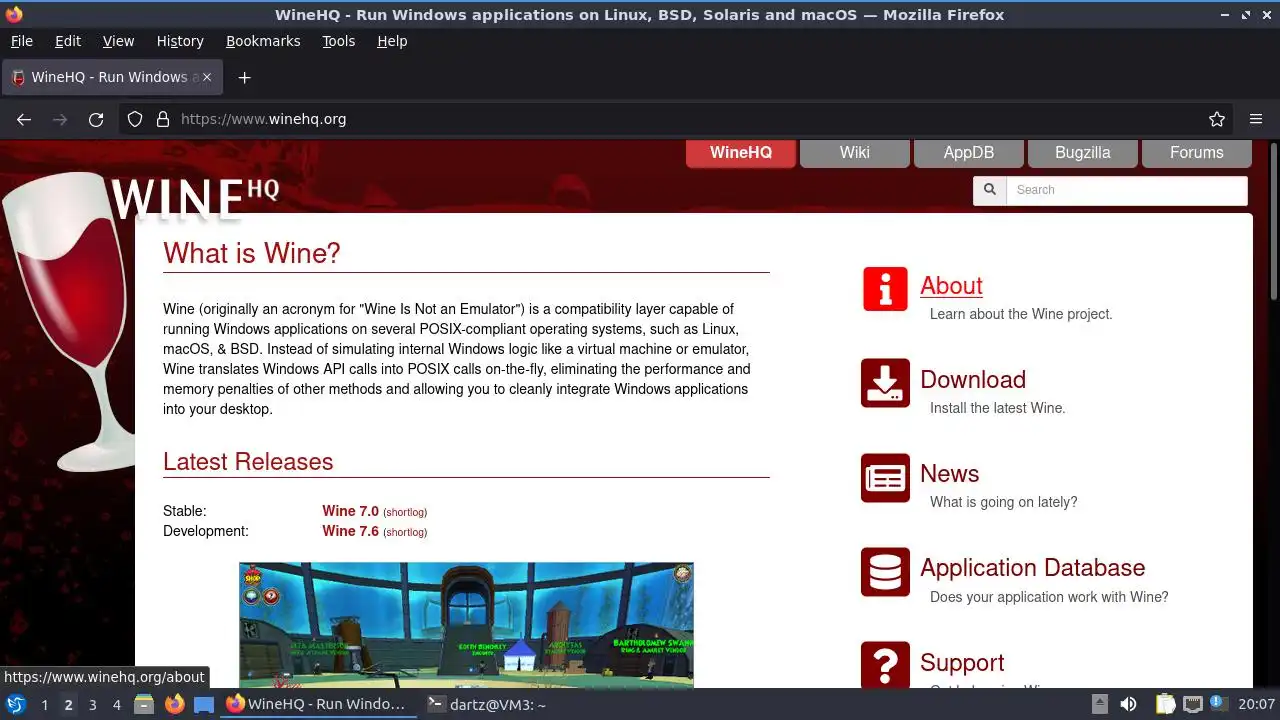
Task: Click the site security padlock icon
Action: pos(163,119)
